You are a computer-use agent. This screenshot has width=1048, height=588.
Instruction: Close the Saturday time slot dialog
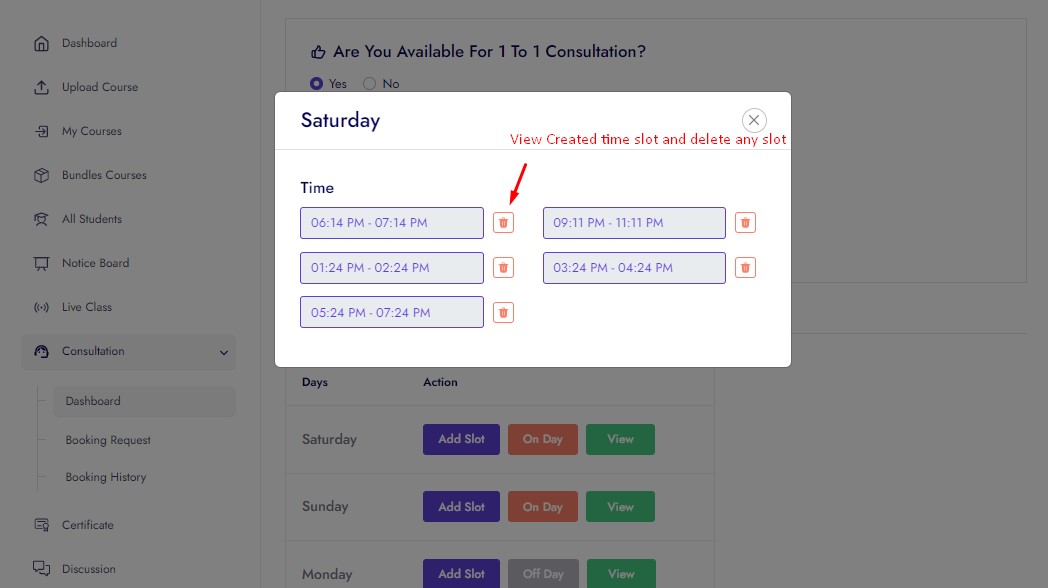[x=754, y=120]
